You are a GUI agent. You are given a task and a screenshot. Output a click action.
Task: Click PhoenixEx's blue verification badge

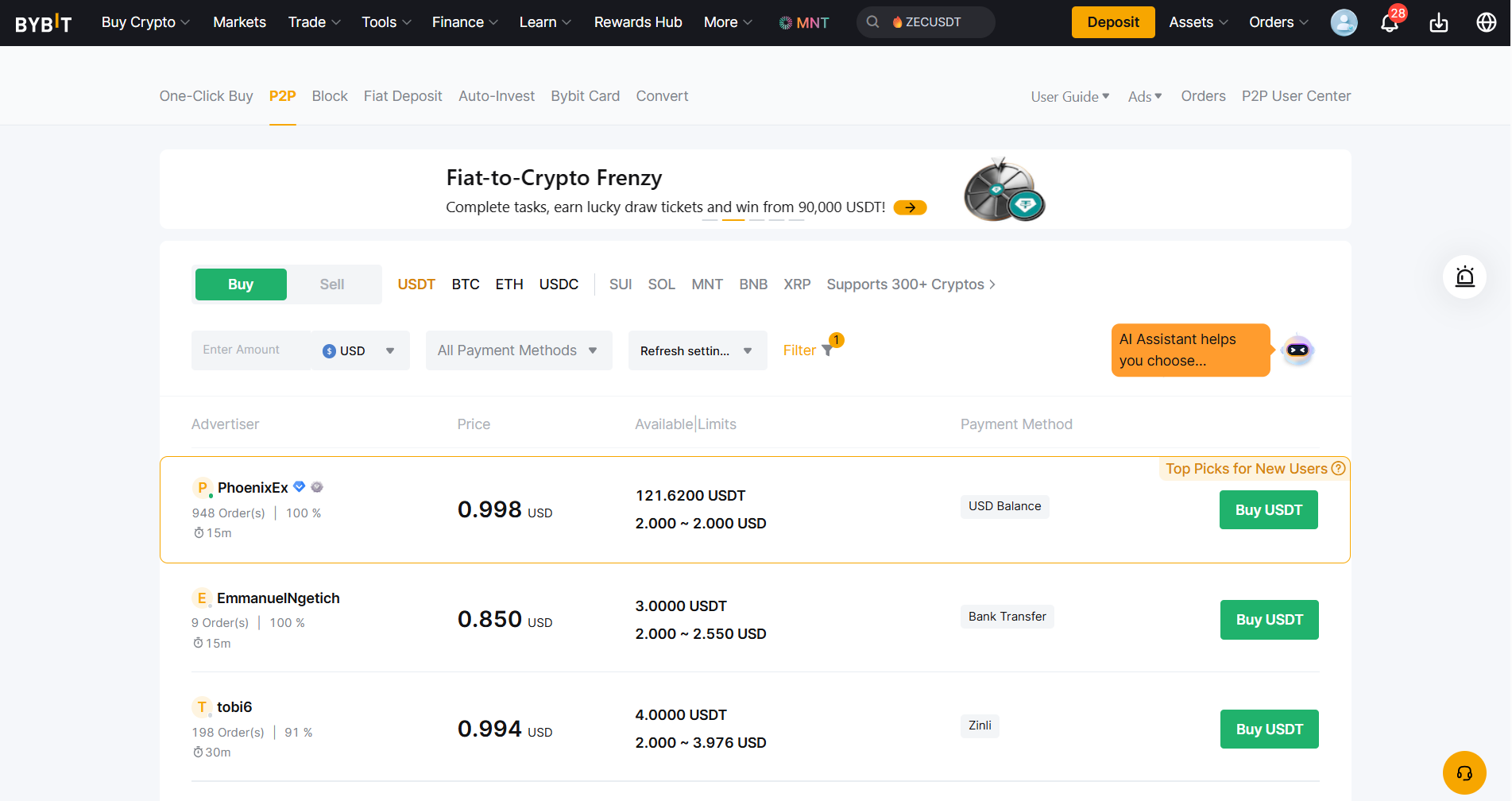coord(299,486)
